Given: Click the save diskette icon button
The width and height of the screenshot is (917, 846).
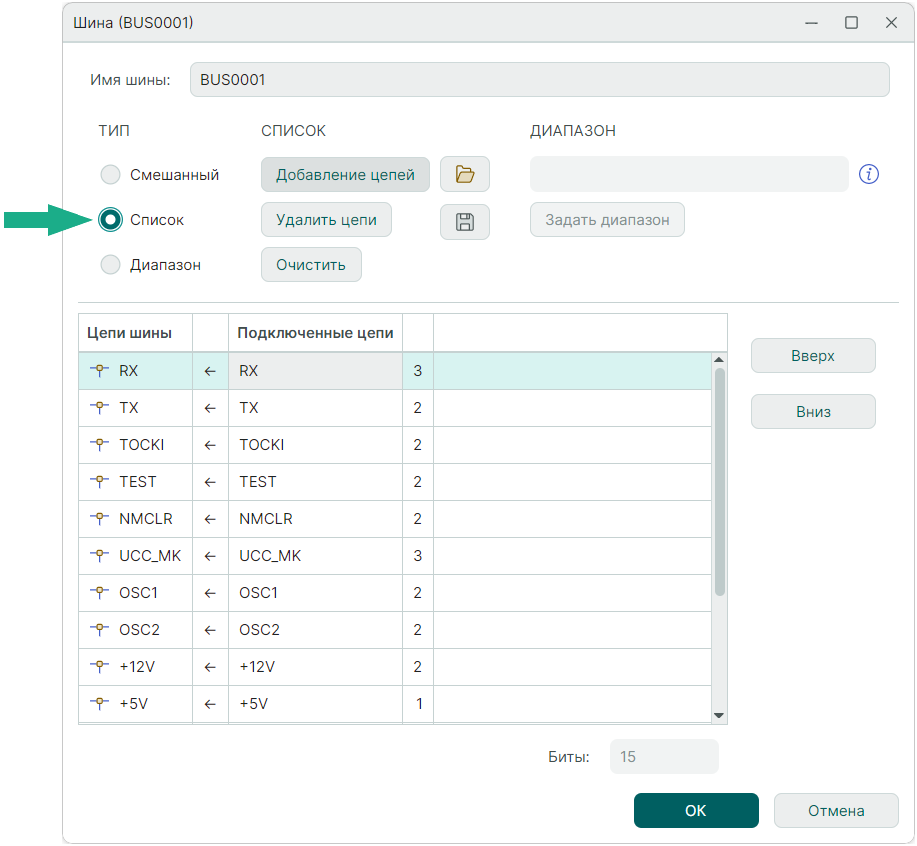Looking at the screenshot, I should [x=464, y=222].
